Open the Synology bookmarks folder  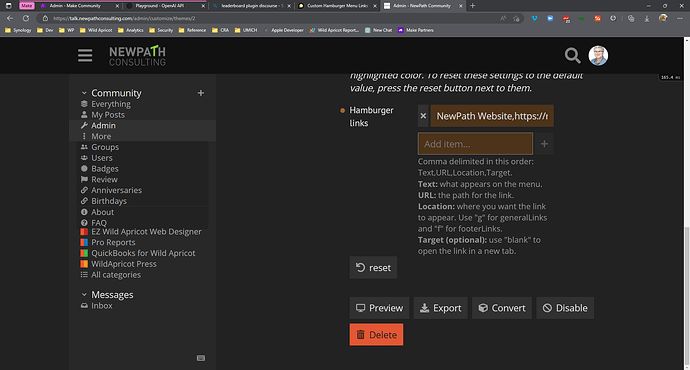pyautogui.click(x=18, y=30)
